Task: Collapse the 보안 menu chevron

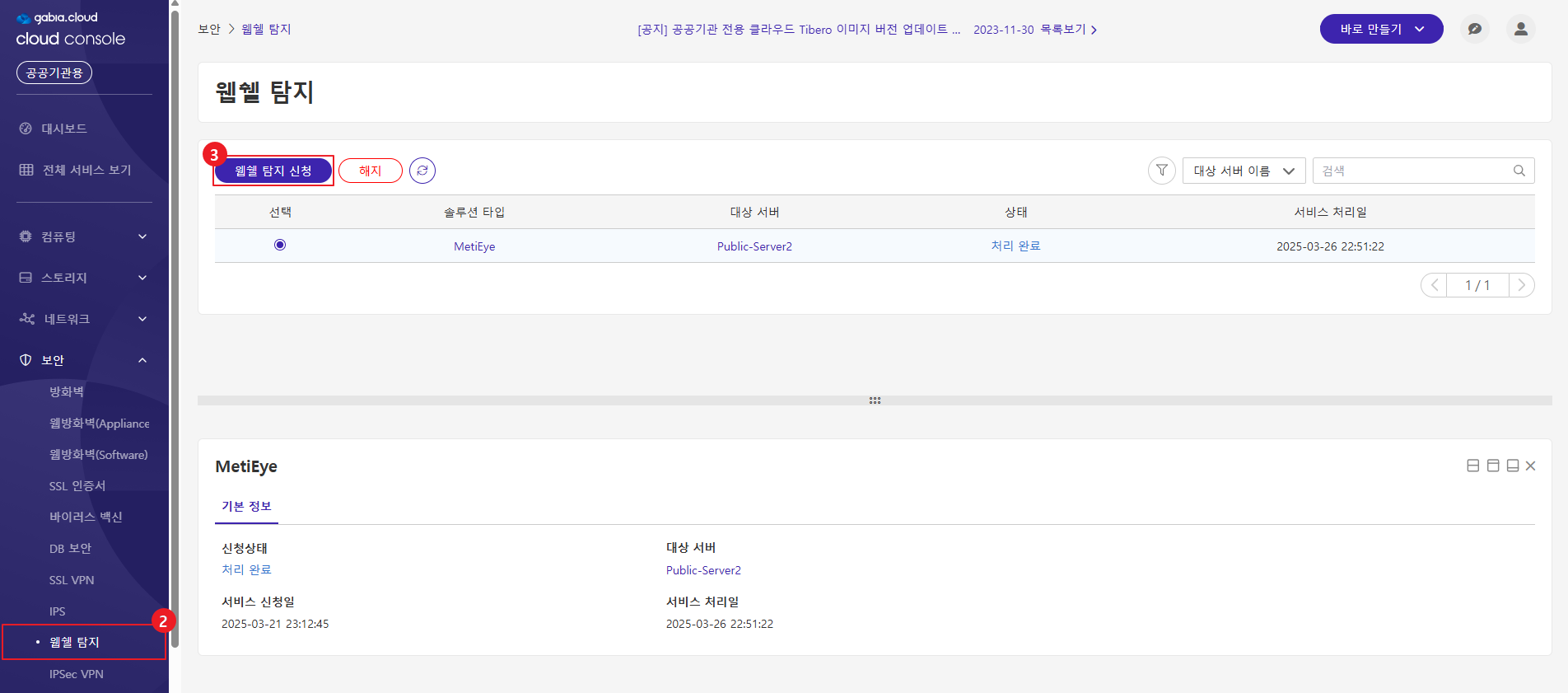Action: pos(142,360)
